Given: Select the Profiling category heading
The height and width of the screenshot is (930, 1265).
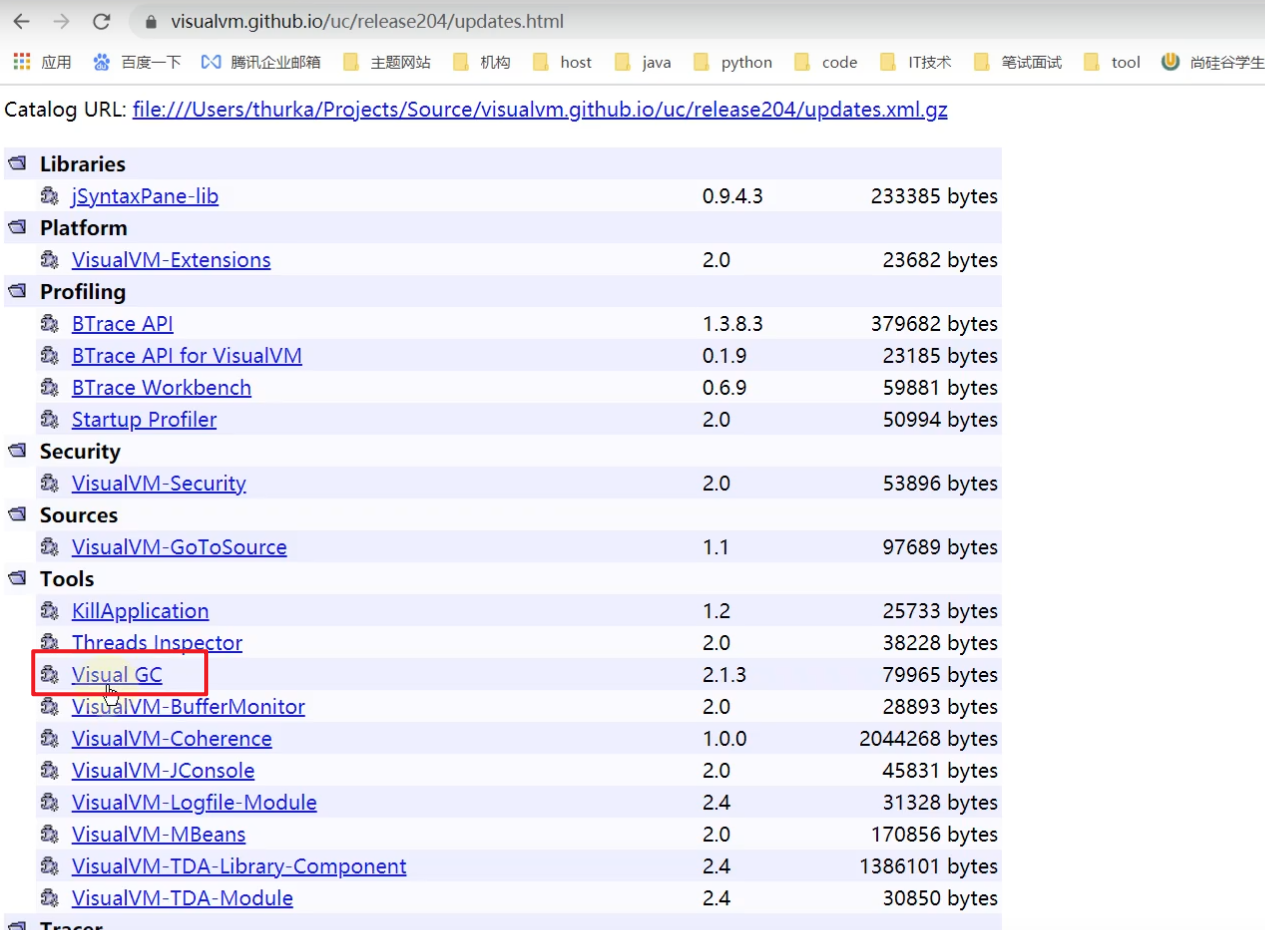Looking at the screenshot, I should tap(83, 292).
